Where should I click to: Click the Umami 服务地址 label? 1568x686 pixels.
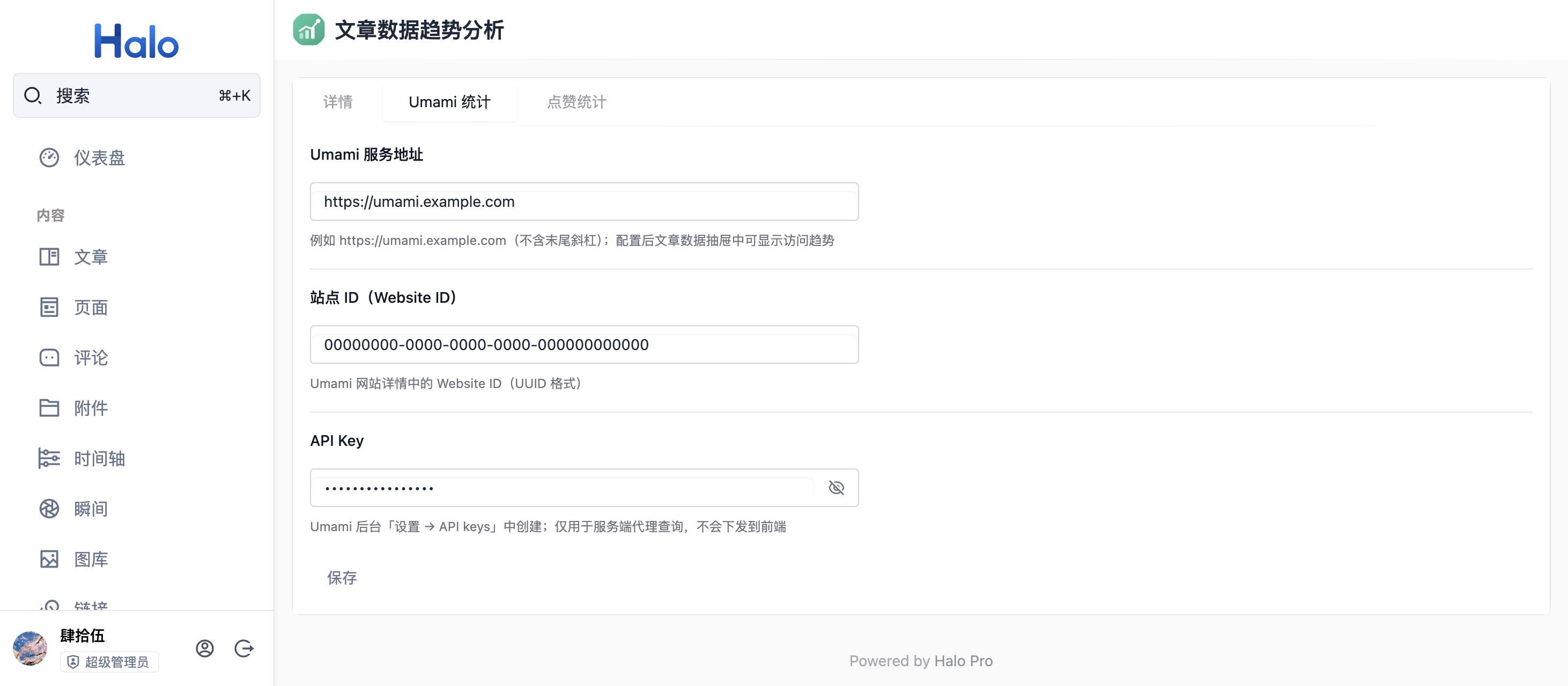click(x=366, y=154)
